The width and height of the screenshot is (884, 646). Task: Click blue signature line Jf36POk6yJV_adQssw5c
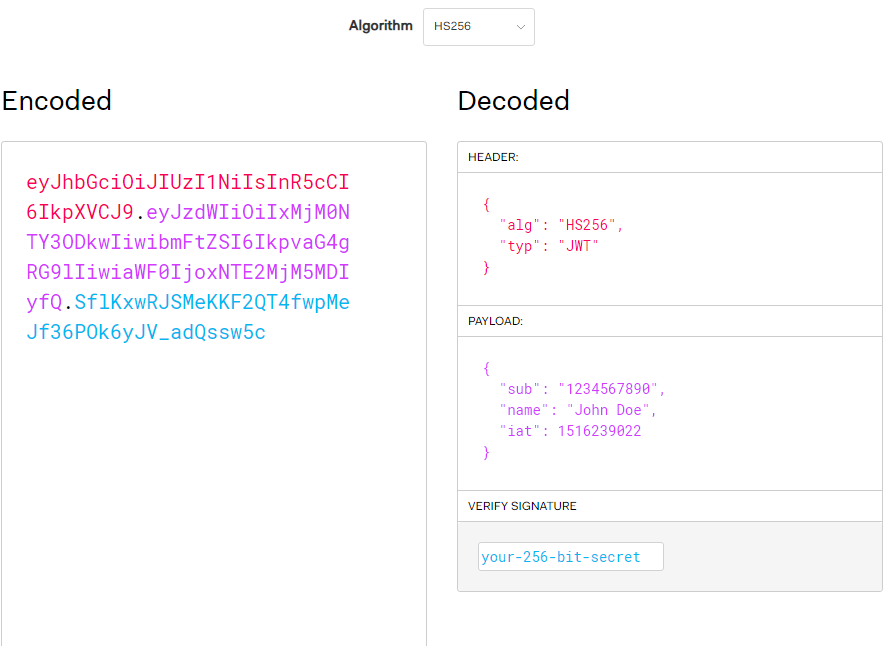pos(146,333)
